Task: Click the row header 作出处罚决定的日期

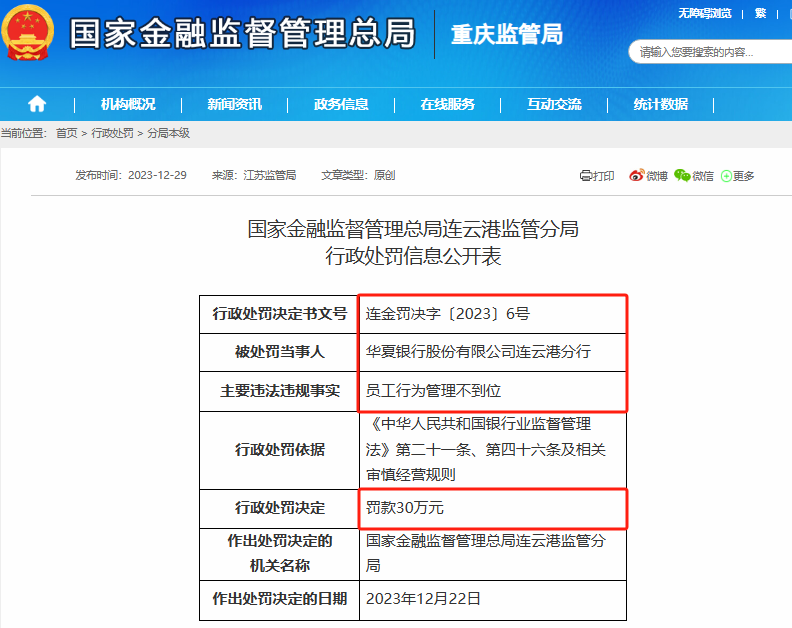Action: pyautogui.click(x=280, y=600)
